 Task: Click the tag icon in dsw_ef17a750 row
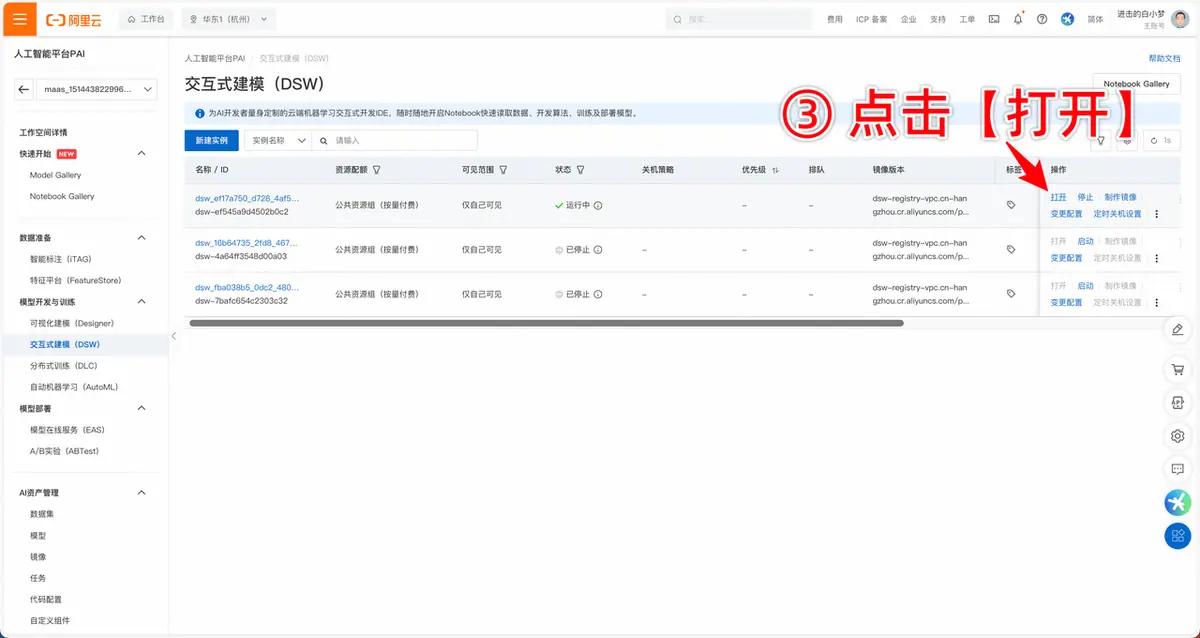coord(1011,205)
